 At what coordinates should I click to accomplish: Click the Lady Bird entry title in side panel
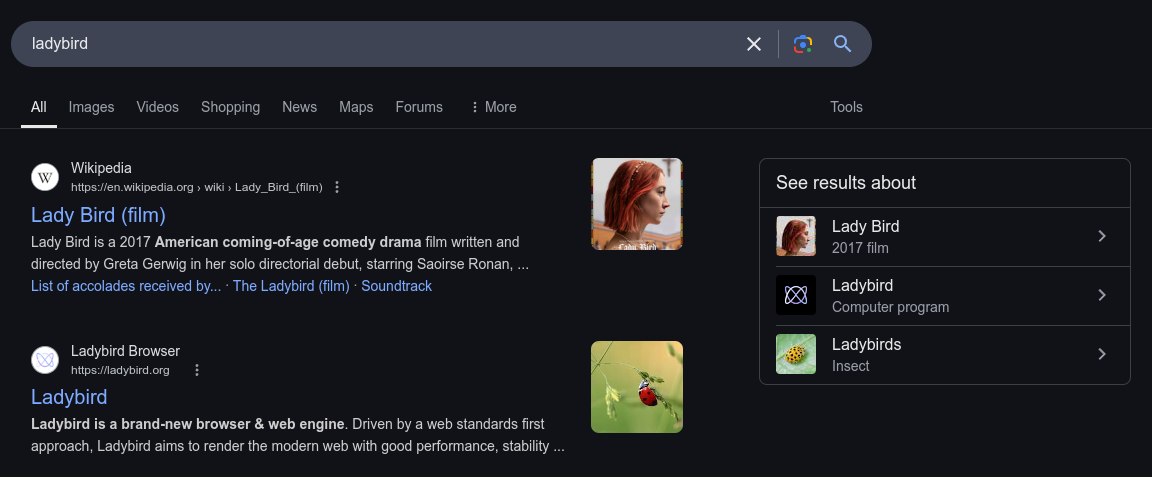click(x=865, y=226)
